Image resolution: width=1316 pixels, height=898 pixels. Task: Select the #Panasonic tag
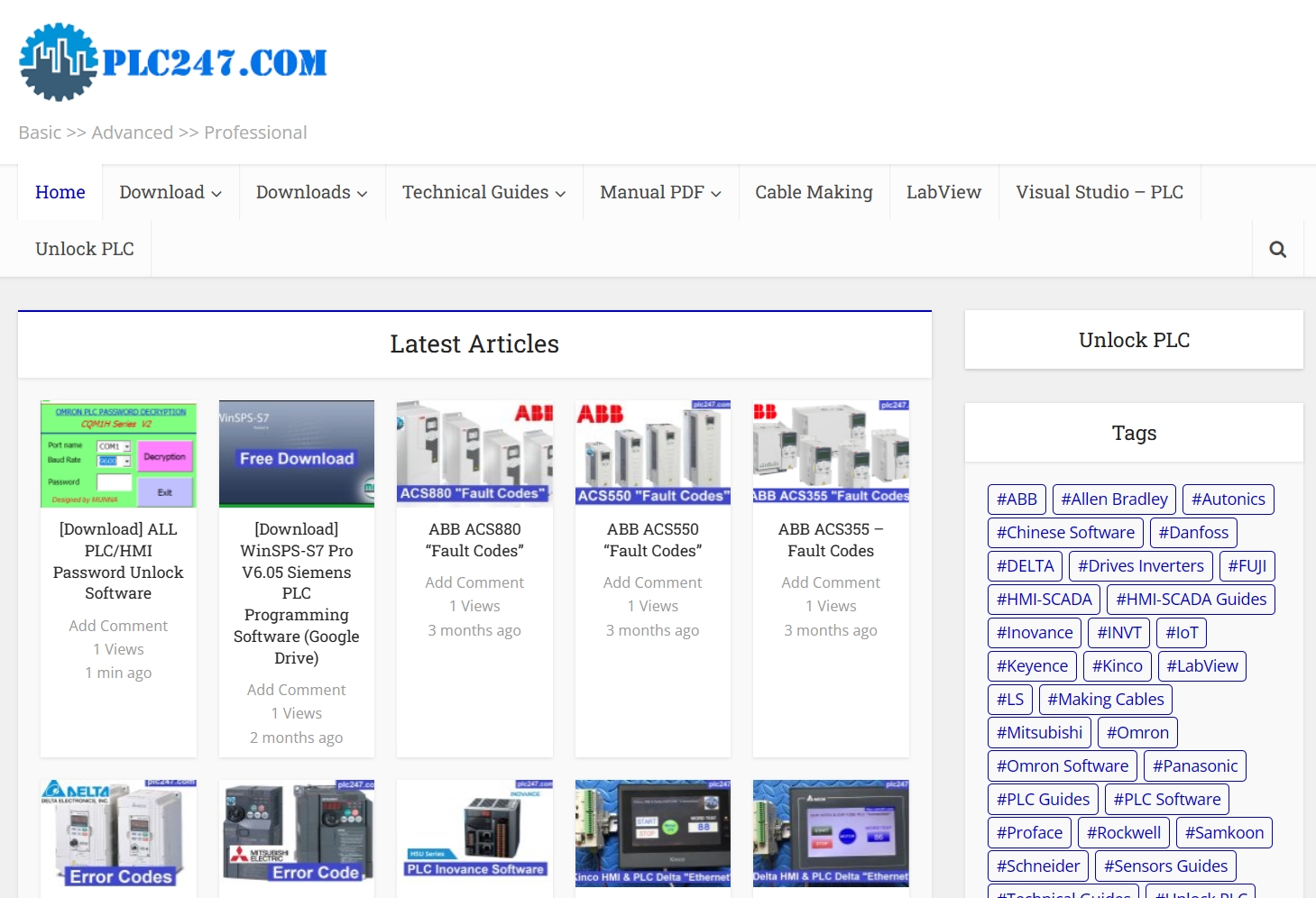(x=1195, y=766)
